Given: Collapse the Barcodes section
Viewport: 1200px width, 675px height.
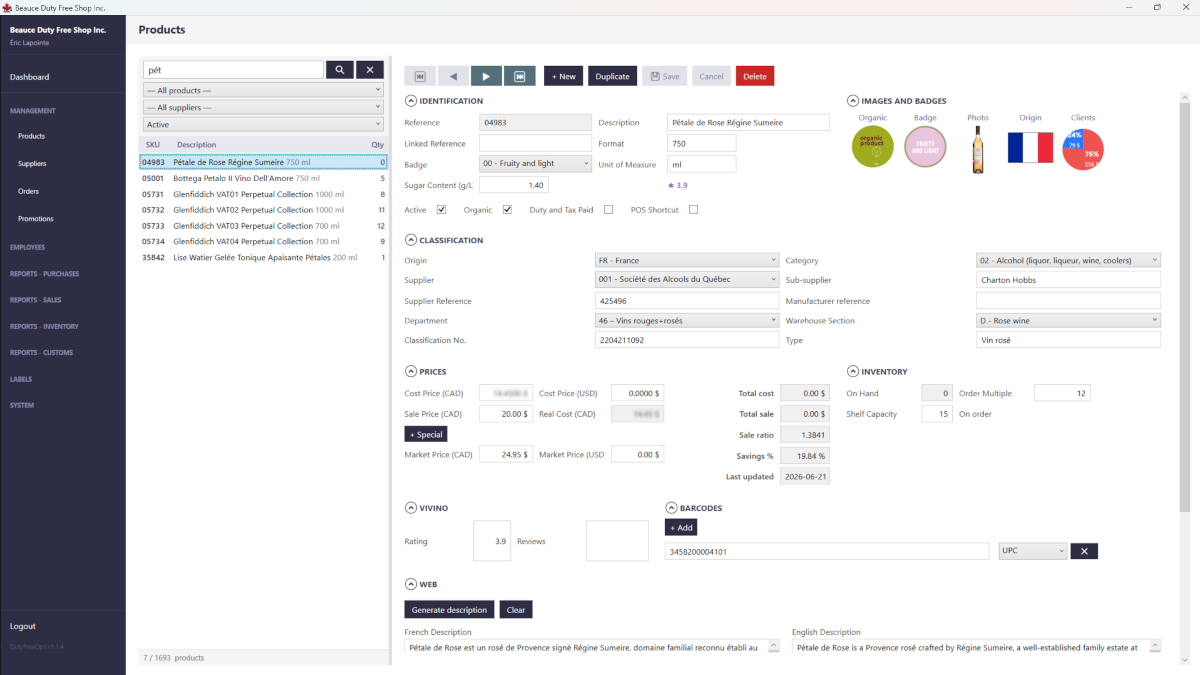Looking at the screenshot, I should click(x=670, y=508).
